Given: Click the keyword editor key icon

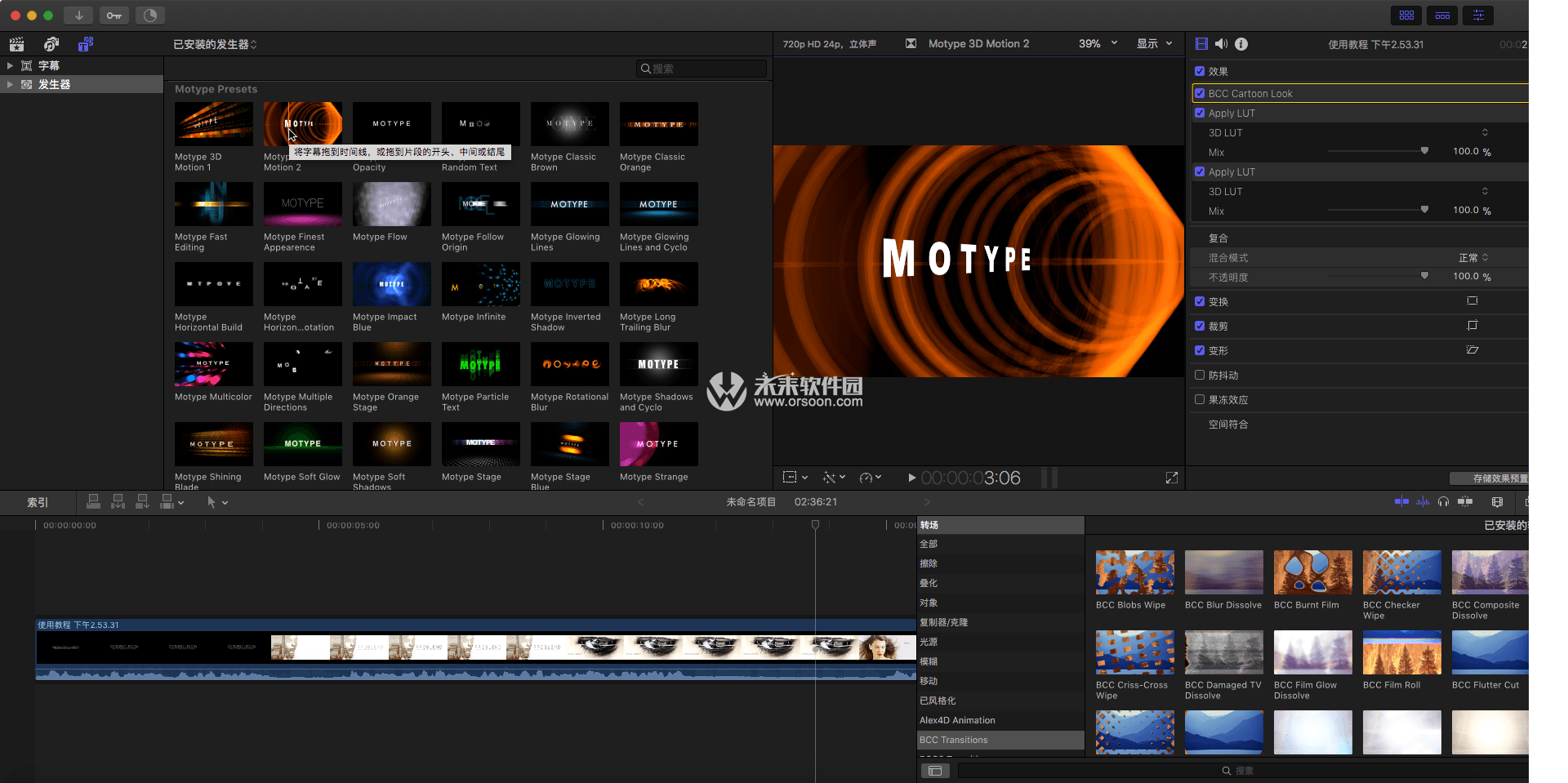Looking at the screenshot, I should click(114, 16).
